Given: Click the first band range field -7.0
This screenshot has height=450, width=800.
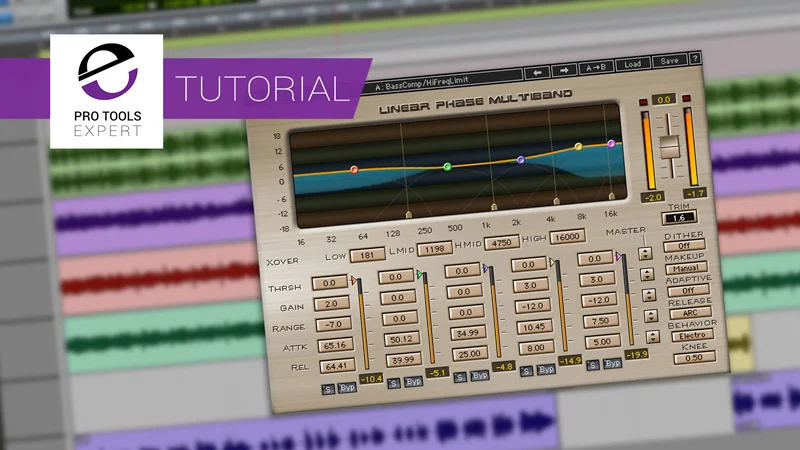Looking at the screenshot, I should [334, 324].
